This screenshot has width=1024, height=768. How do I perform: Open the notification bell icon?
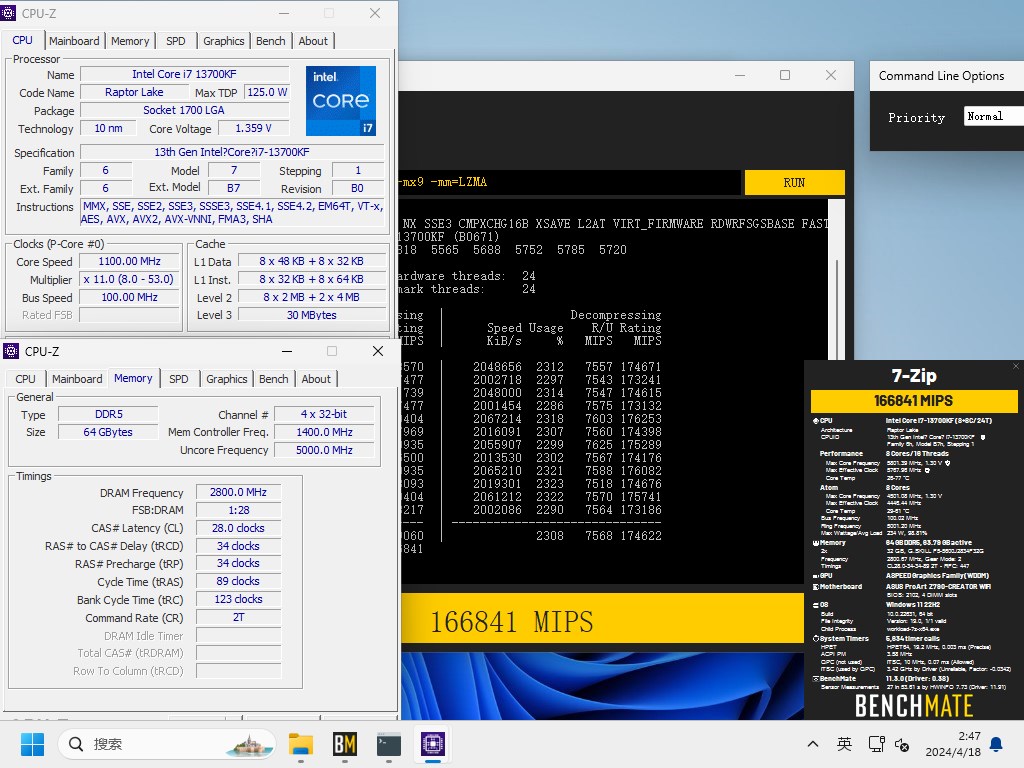click(997, 744)
